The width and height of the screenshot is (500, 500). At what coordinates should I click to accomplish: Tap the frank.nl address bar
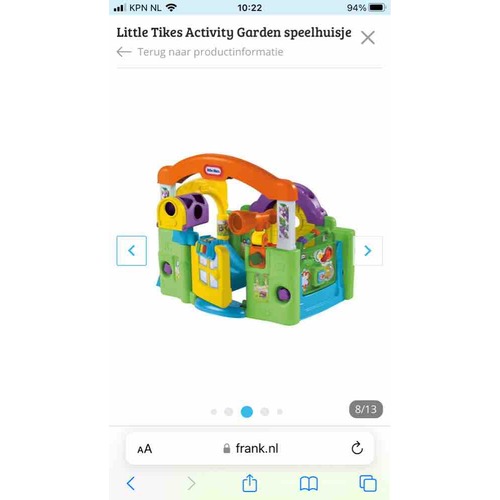point(250,448)
